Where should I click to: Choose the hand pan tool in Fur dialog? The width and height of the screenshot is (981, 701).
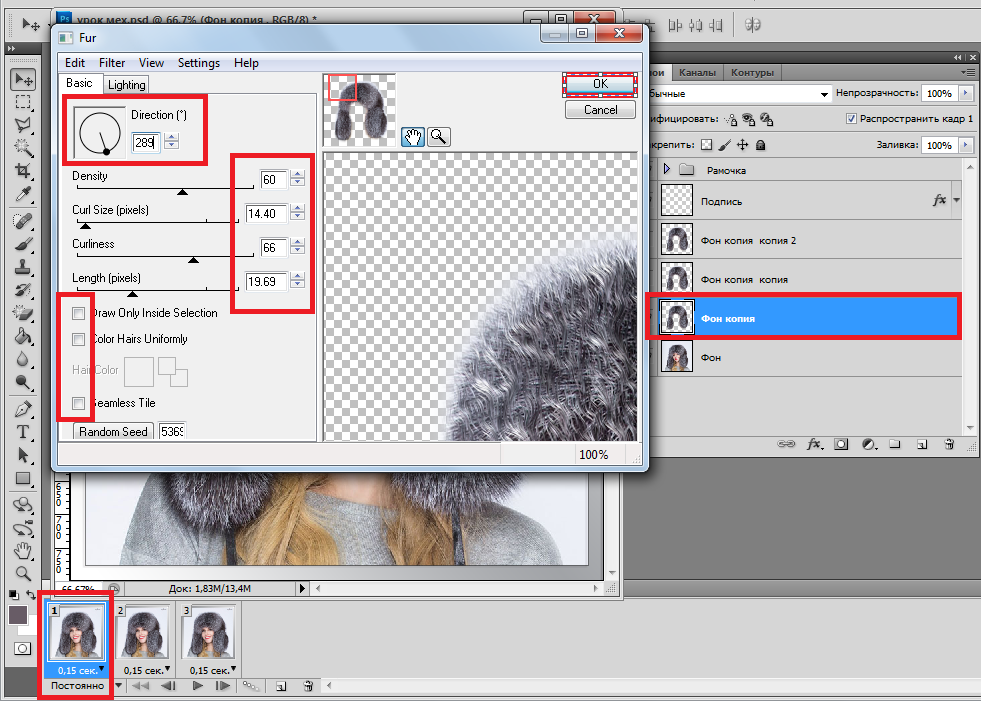pos(413,136)
